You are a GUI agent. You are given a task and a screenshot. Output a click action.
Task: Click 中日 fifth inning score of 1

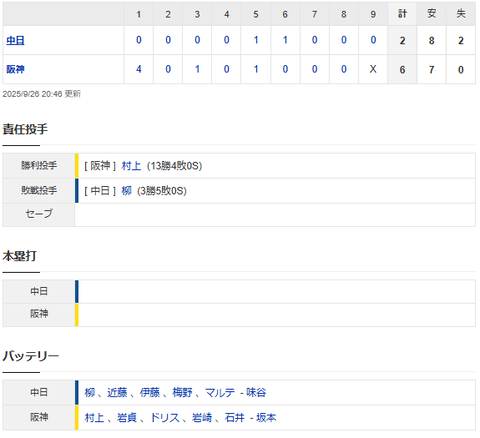(256, 40)
